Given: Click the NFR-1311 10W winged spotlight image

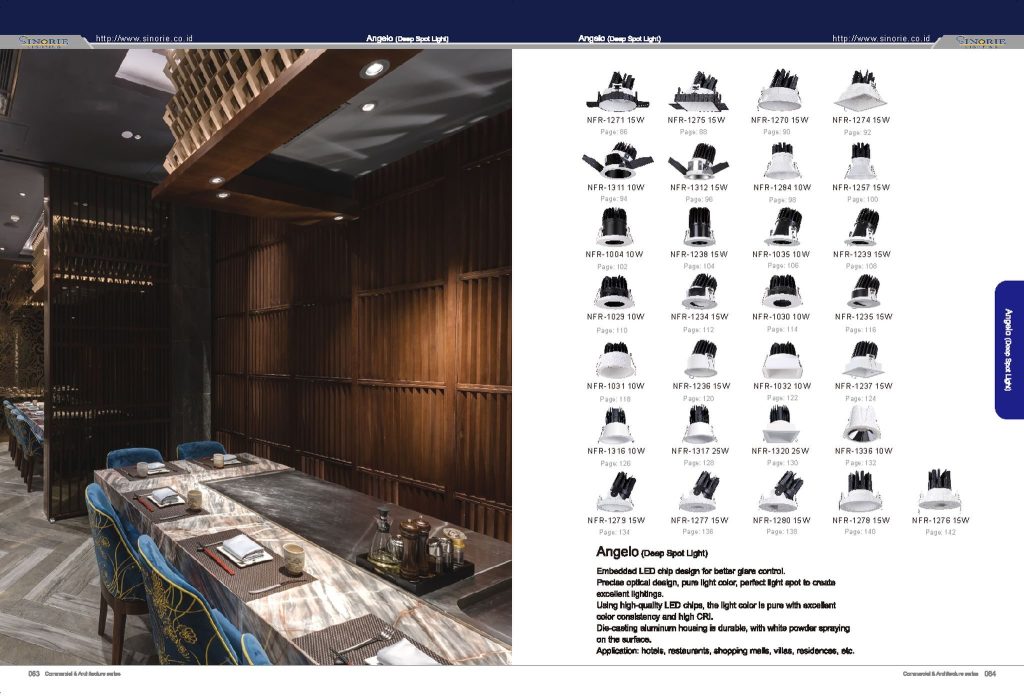Looking at the screenshot, I should pyautogui.click(x=616, y=160).
